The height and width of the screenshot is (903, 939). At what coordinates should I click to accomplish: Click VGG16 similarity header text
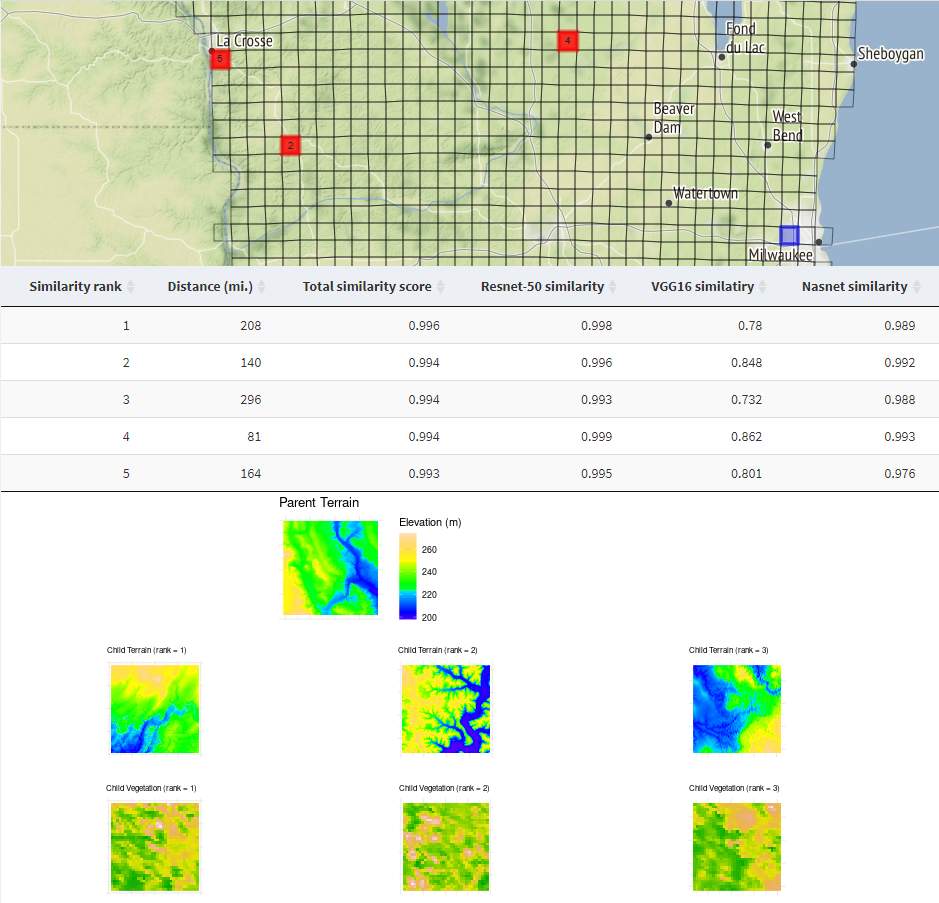coord(702,287)
